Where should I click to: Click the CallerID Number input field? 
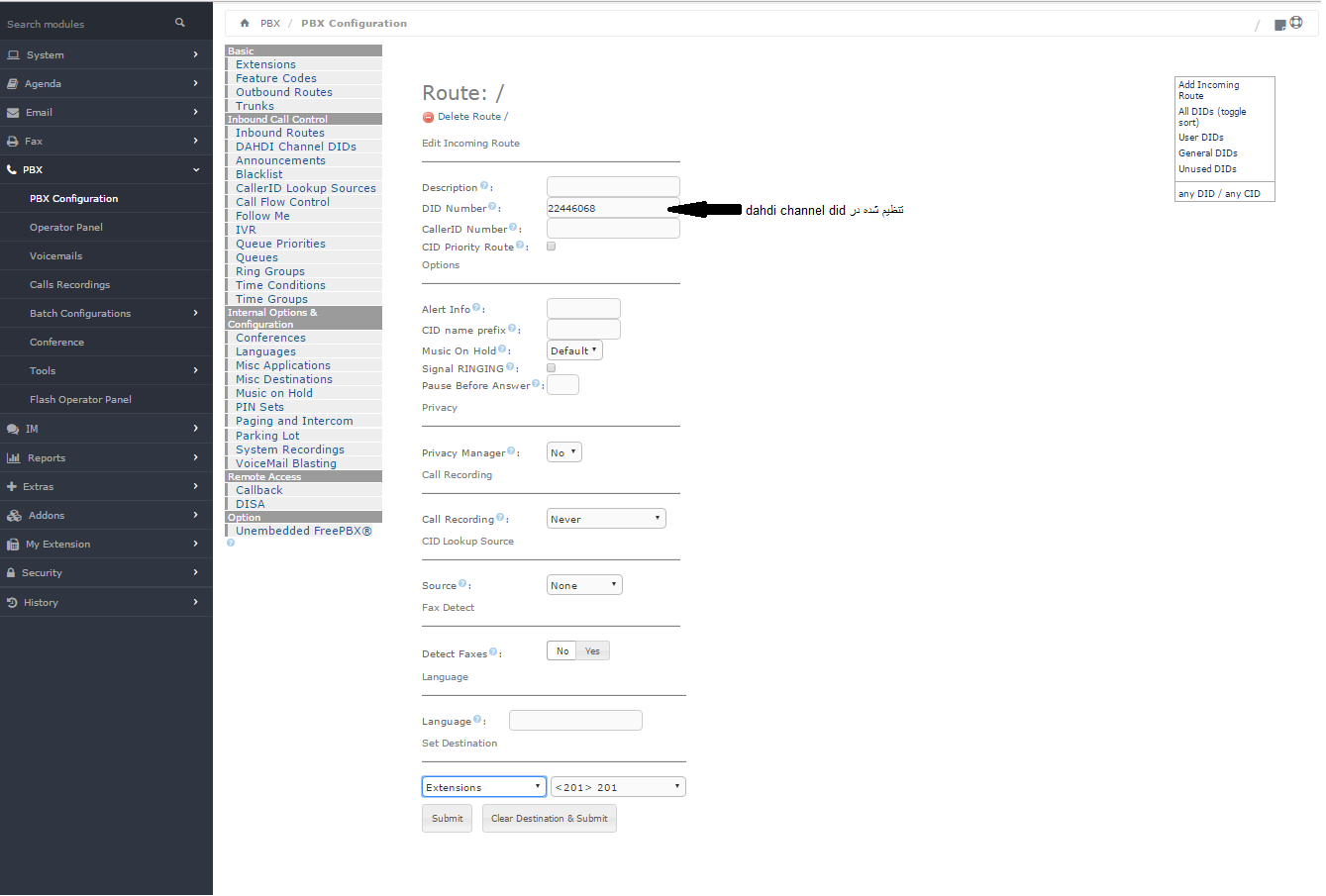(x=613, y=229)
